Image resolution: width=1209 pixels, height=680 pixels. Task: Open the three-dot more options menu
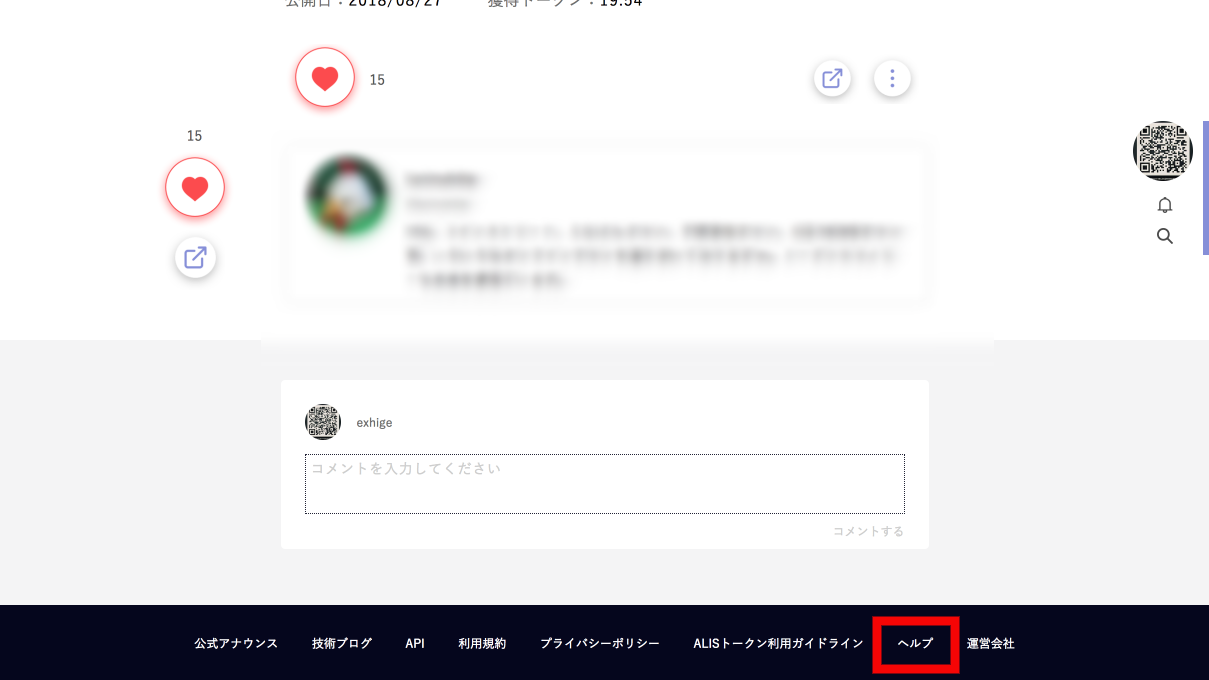pyautogui.click(x=892, y=78)
